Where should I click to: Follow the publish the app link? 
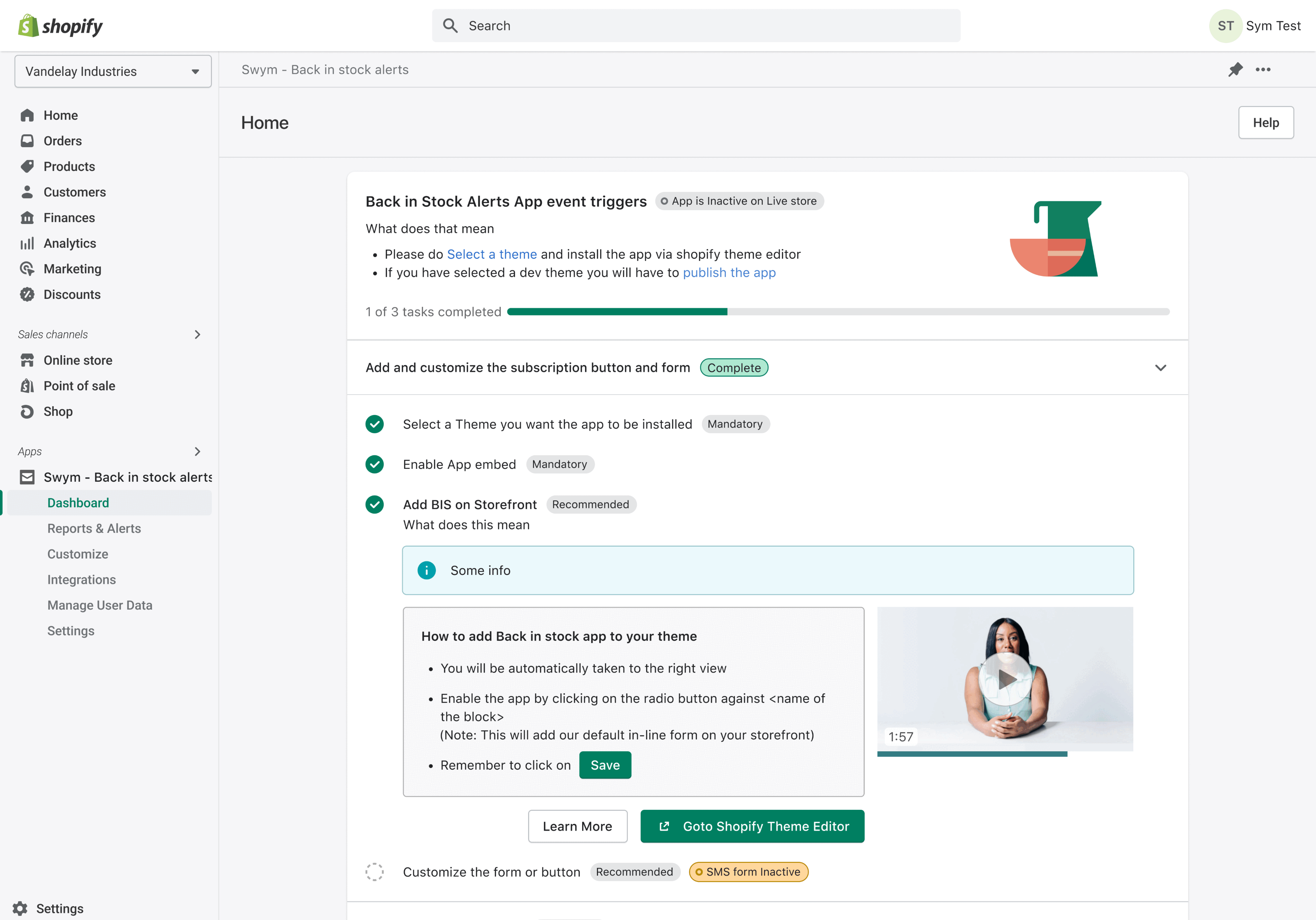coord(729,273)
